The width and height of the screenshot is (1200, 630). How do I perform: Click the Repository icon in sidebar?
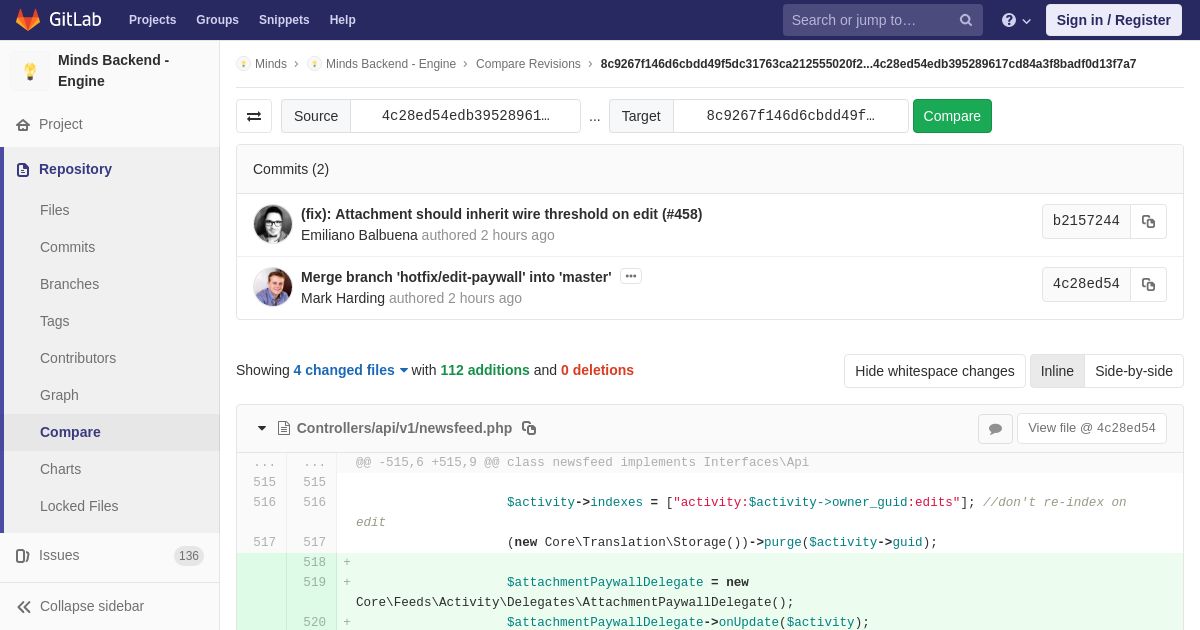pos(23,170)
